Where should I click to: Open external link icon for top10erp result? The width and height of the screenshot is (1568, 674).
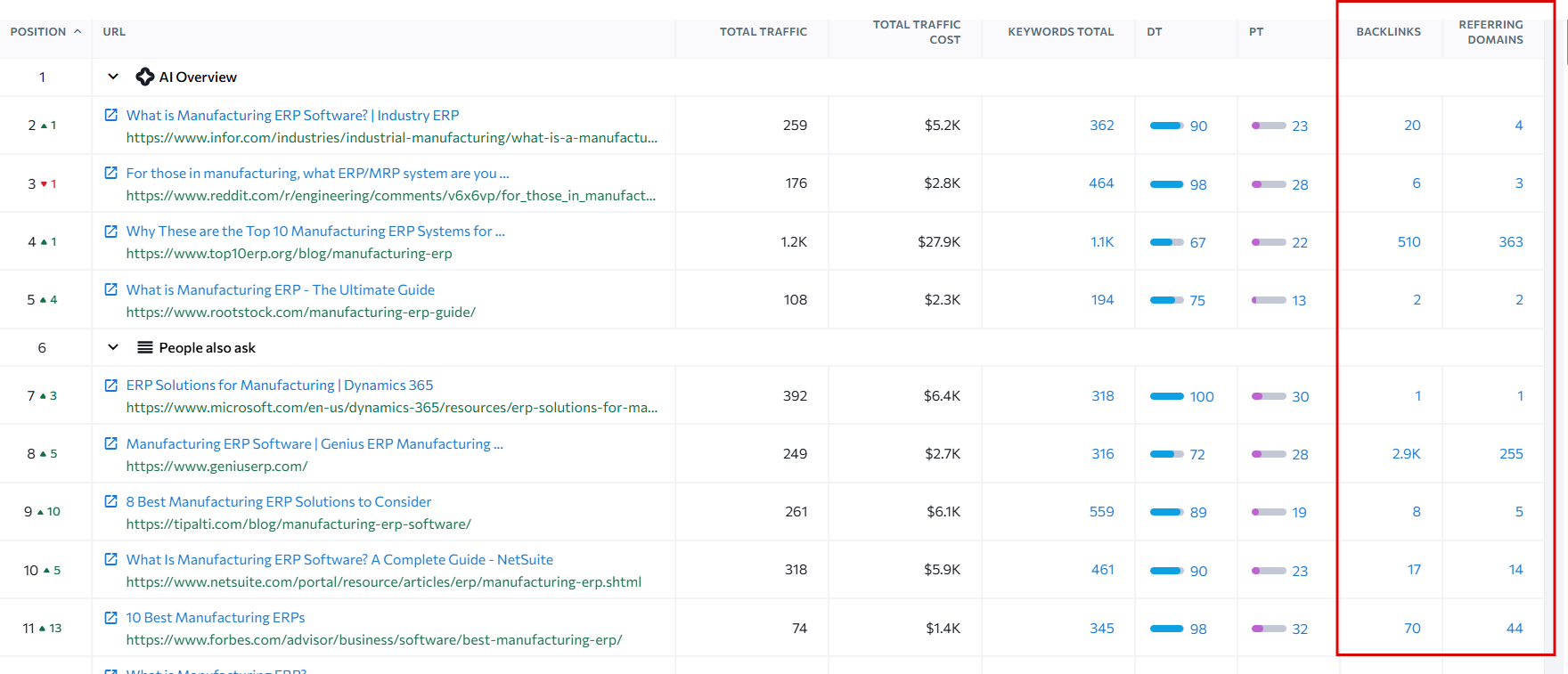click(x=111, y=231)
